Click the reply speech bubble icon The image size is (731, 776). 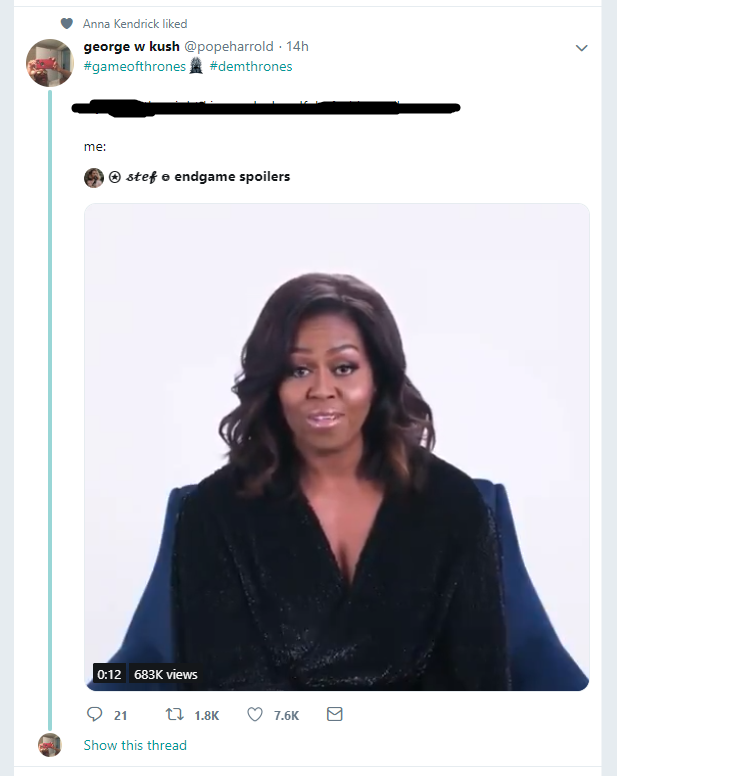[95, 715]
